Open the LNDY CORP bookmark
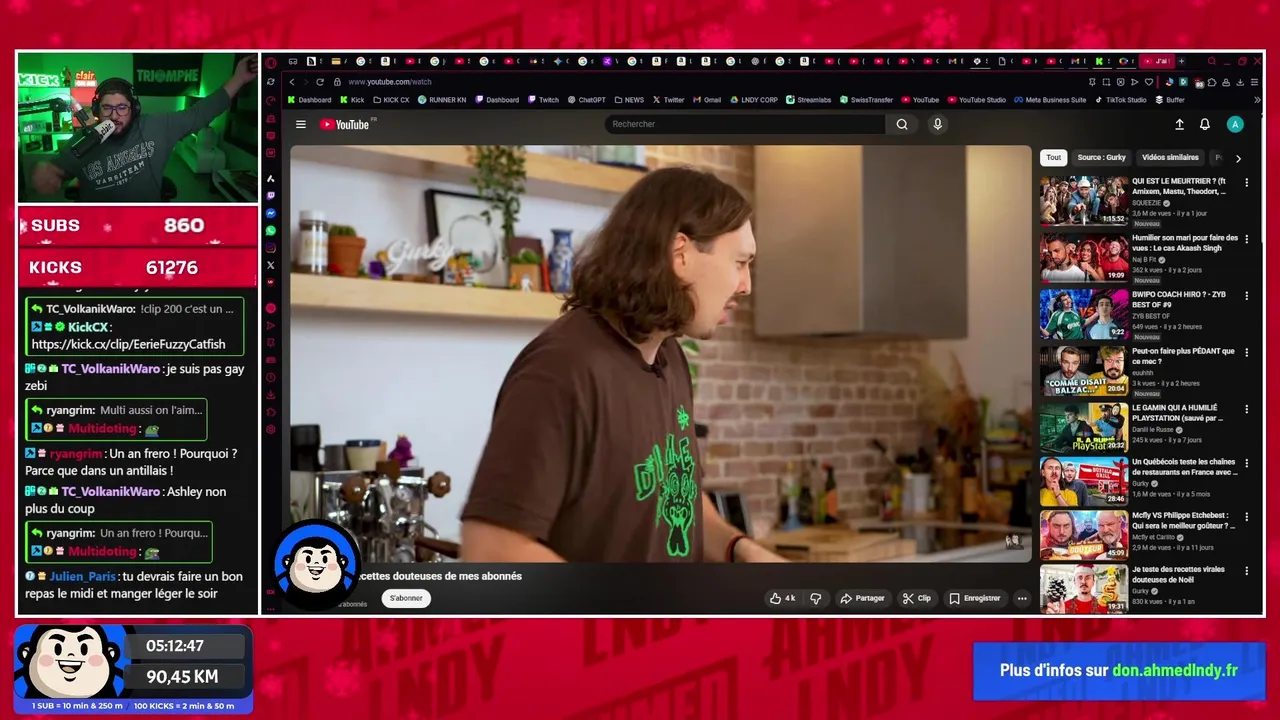1280x720 pixels. (753, 100)
